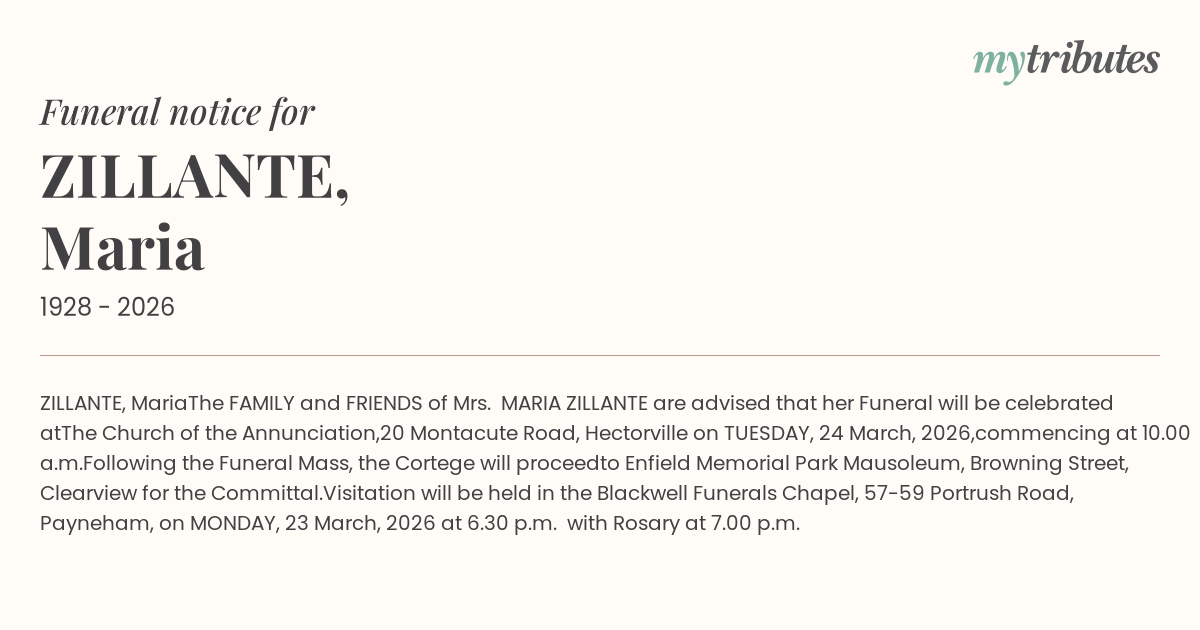Click the large ZILLANTE surname title

195,177
